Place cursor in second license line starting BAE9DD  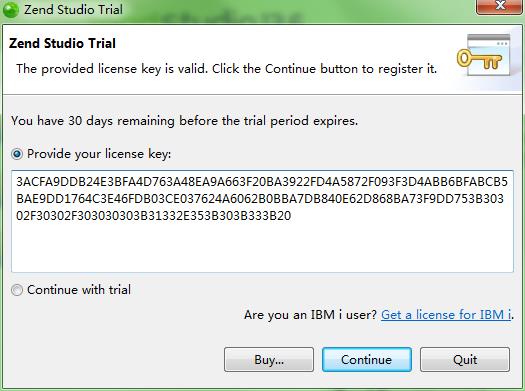260,199
